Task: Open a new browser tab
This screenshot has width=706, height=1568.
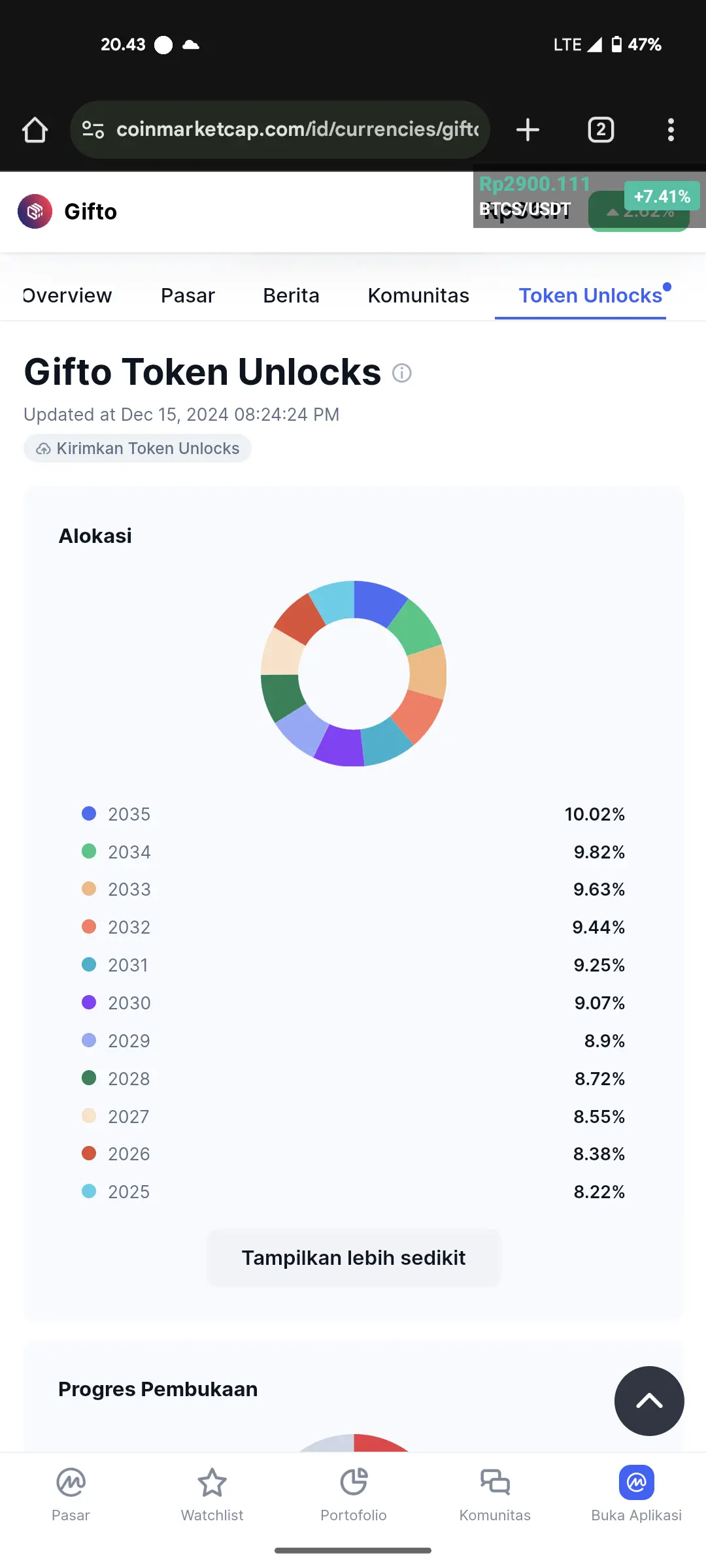Action: point(528,129)
